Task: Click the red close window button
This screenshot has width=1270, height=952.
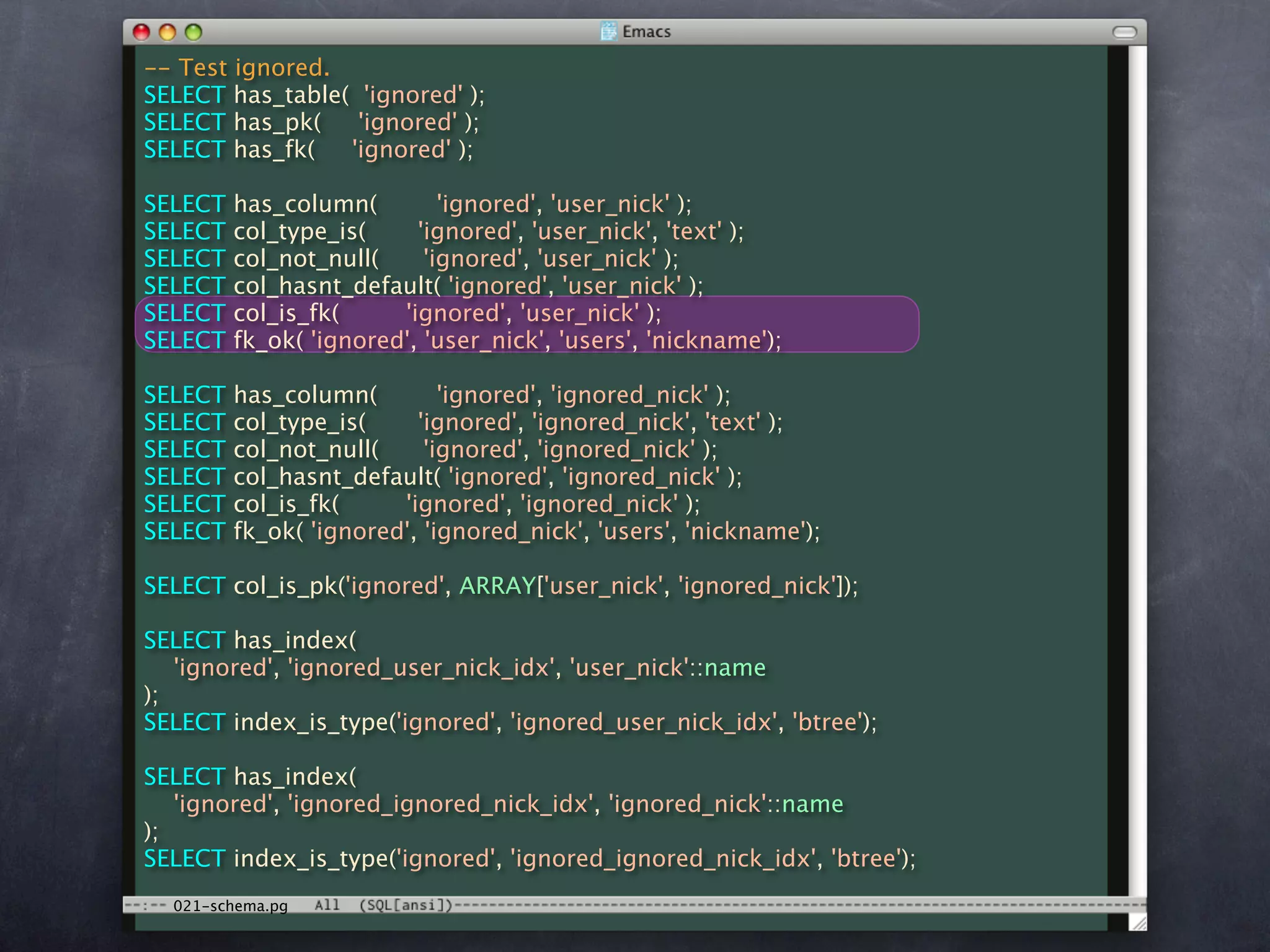Action: pyautogui.click(x=141, y=32)
